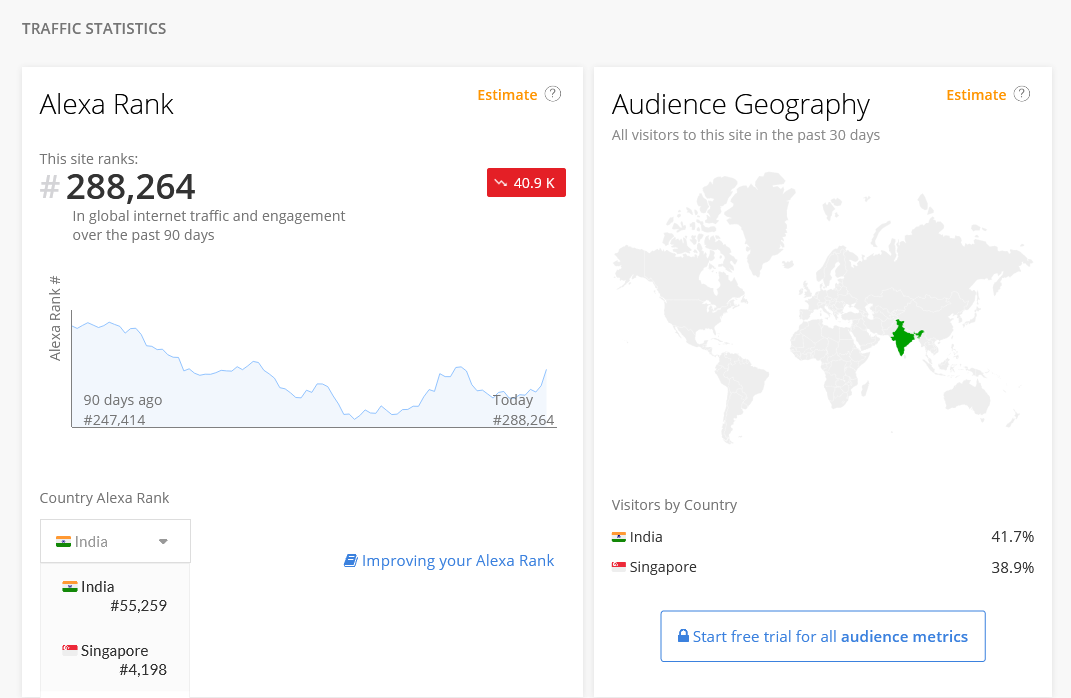Click the Singapore flag in Visitors by Country
The height and width of the screenshot is (698, 1071).
619,567
